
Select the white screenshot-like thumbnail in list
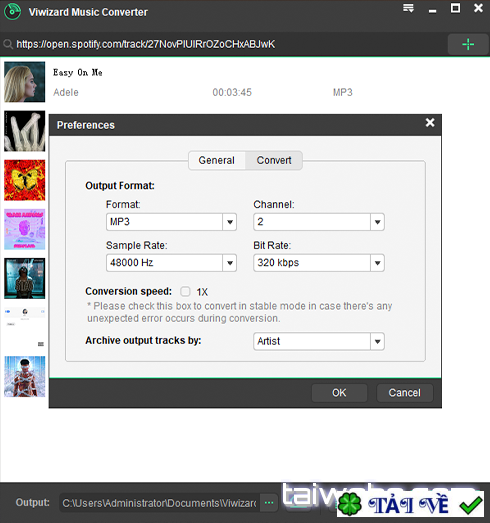tap(24, 328)
